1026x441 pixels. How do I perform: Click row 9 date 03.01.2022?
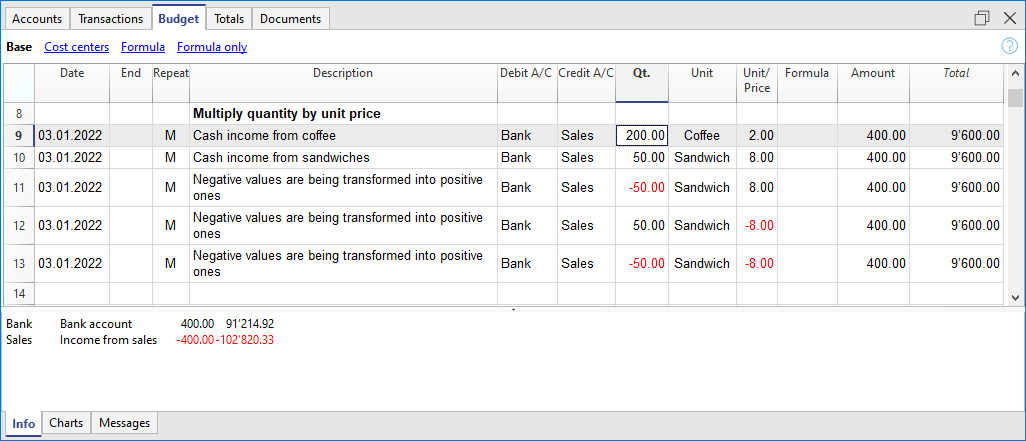tap(72, 136)
